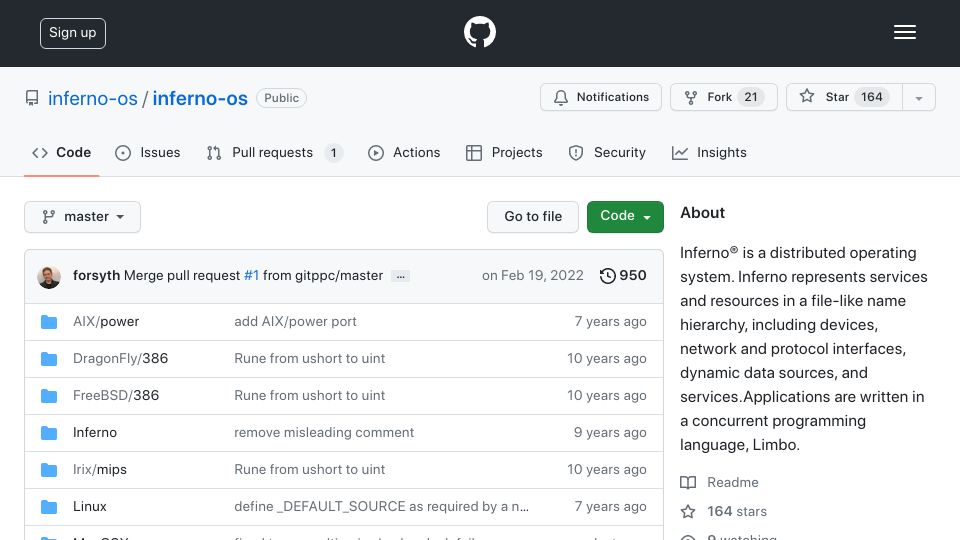
Task: Open forsyth author link
Action: pyautogui.click(x=96, y=276)
